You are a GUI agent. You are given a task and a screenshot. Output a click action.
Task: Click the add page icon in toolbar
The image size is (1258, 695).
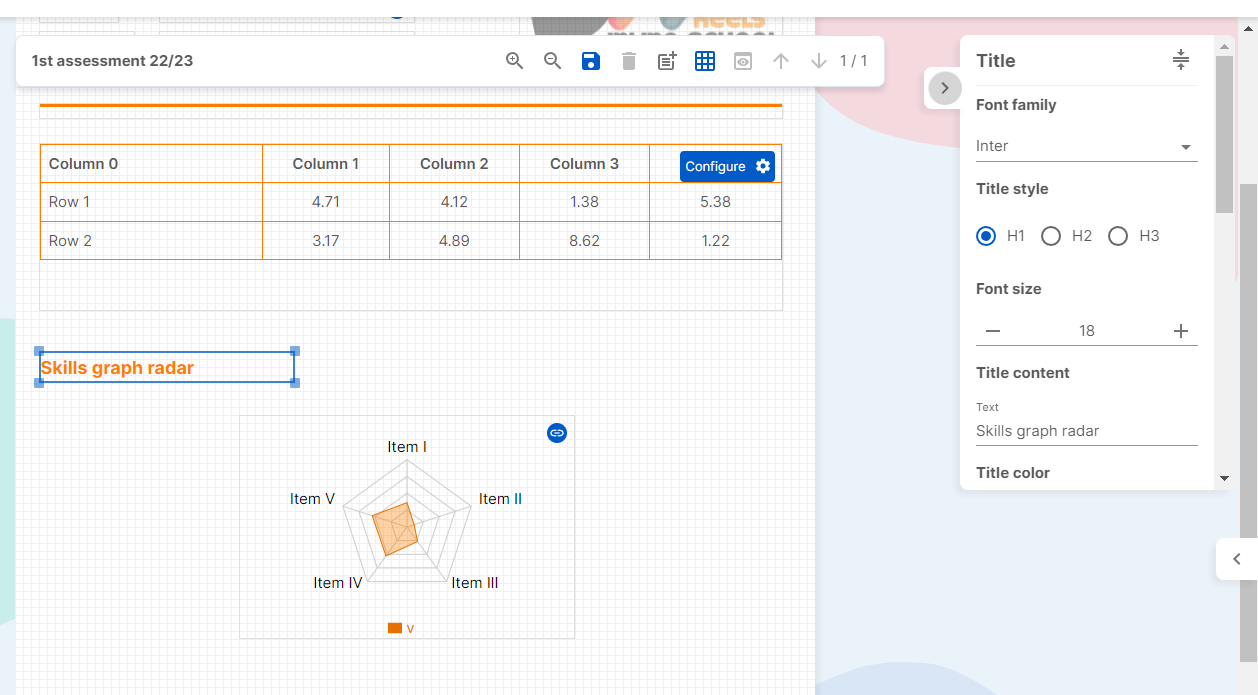667,61
